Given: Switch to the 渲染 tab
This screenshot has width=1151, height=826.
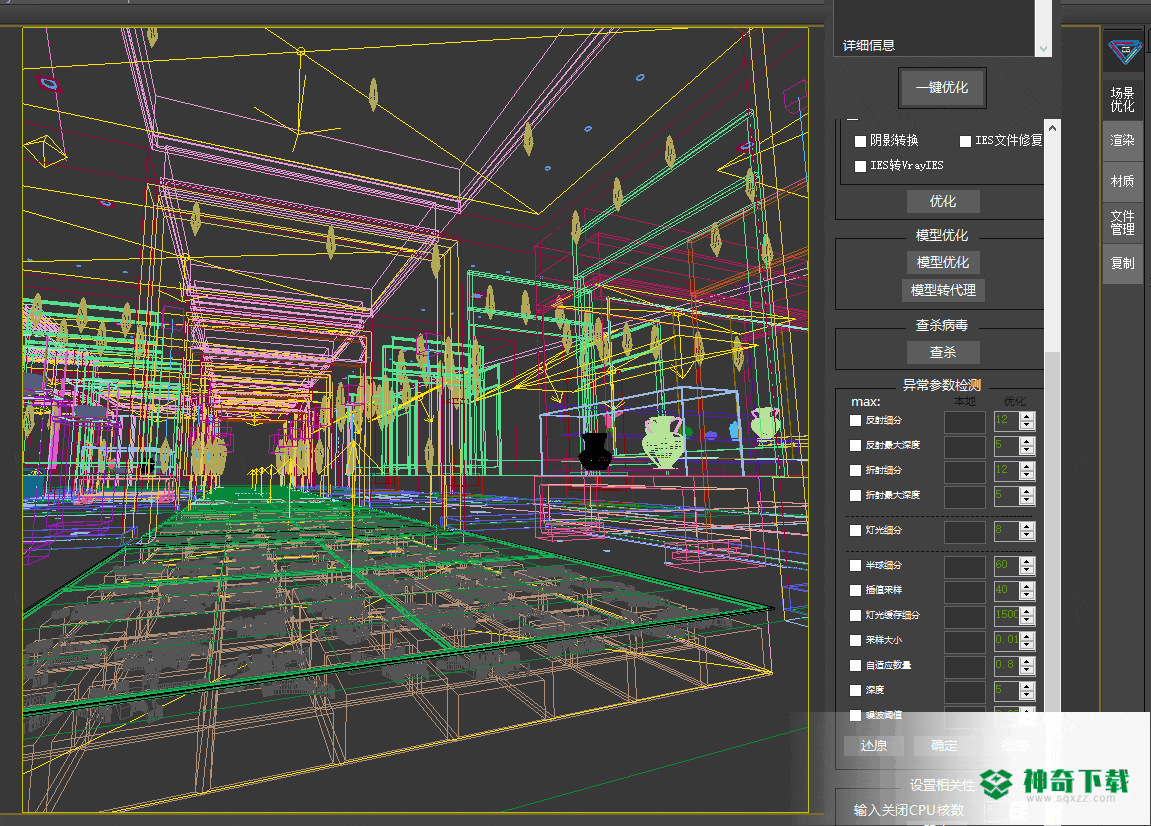Looking at the screenshot, I should point(1122,140).
